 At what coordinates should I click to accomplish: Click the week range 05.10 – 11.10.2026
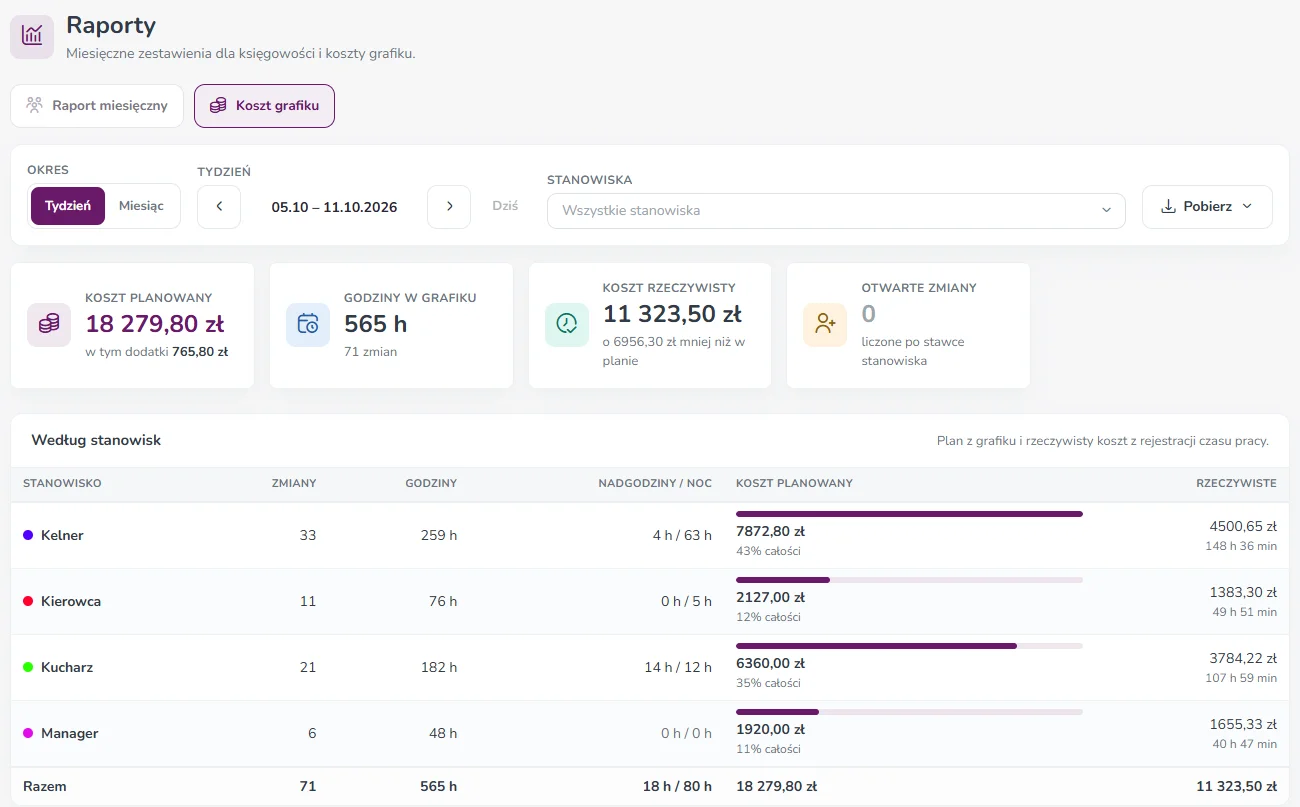point(334,207)
